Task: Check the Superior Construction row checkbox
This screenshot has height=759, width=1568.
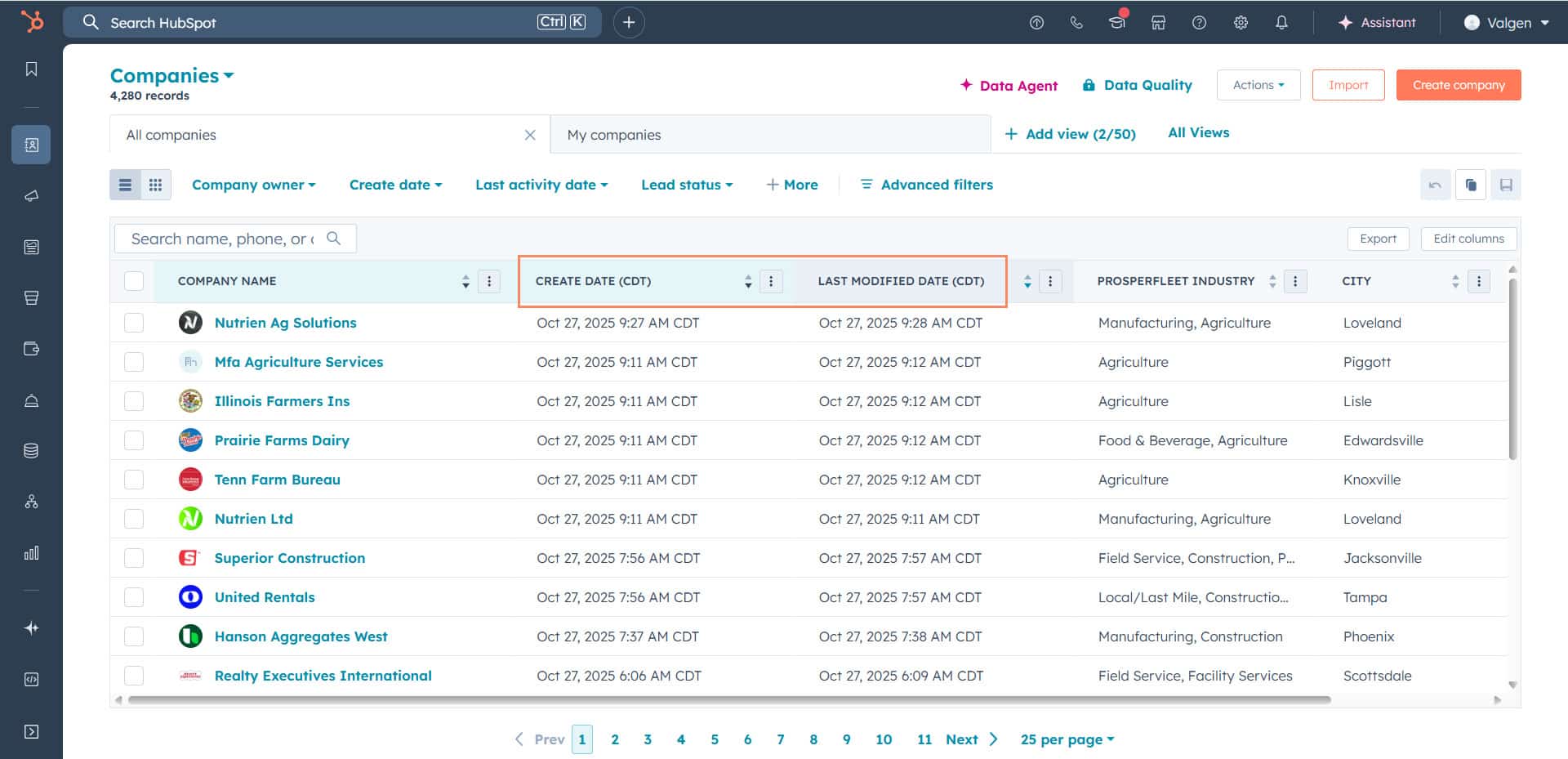Action: pyautogui.click(x=134, y=558)
